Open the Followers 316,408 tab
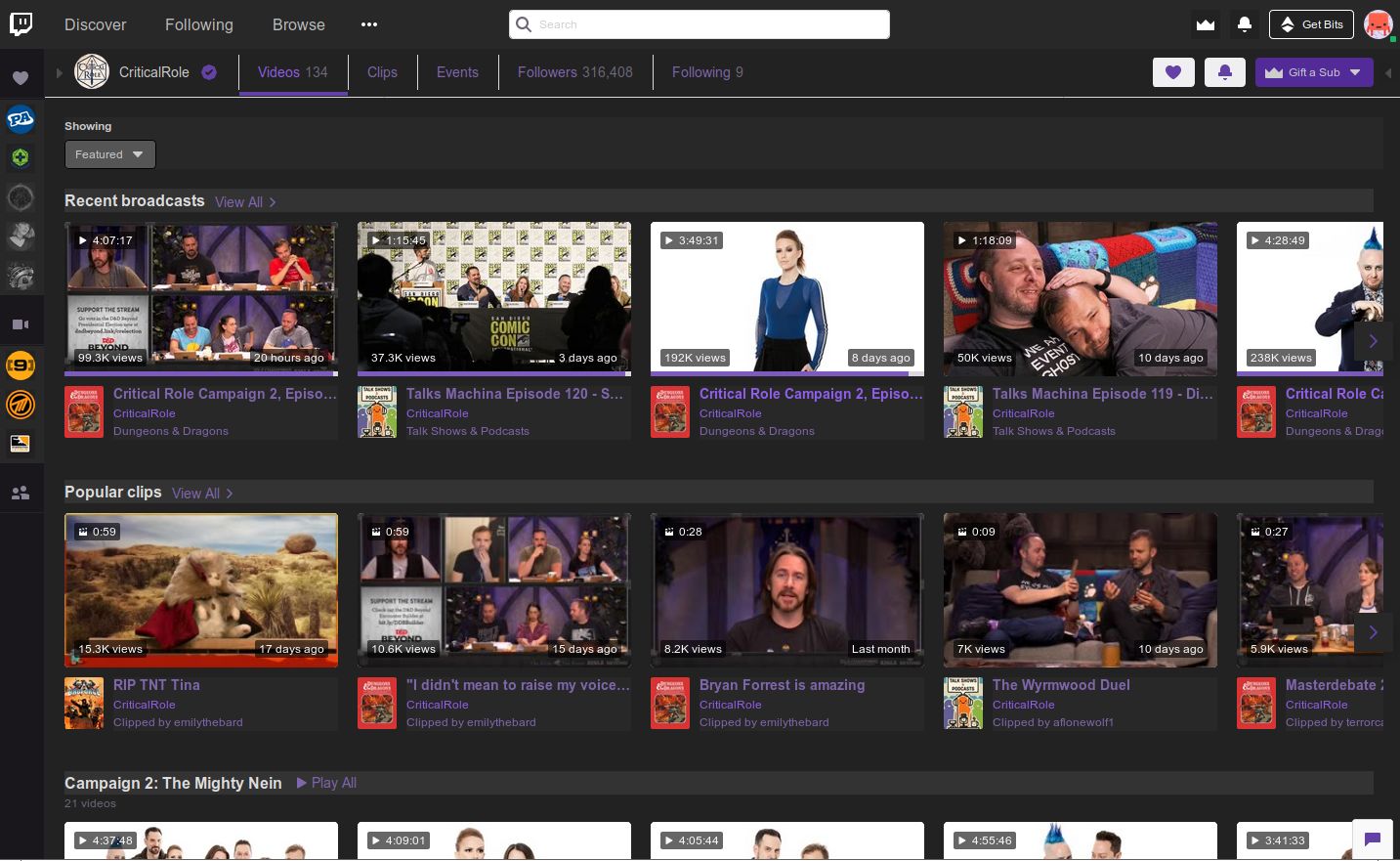This screenshot has height=861, width=1400. [x=575, y=72]
